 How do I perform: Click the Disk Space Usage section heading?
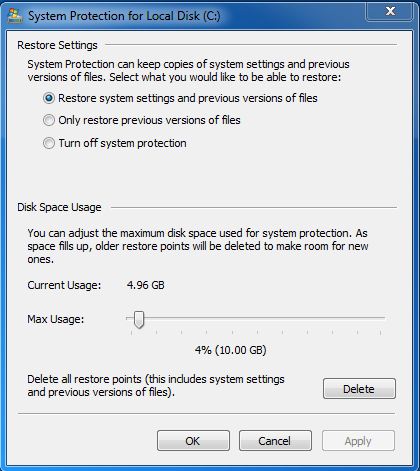pos(59,207)
